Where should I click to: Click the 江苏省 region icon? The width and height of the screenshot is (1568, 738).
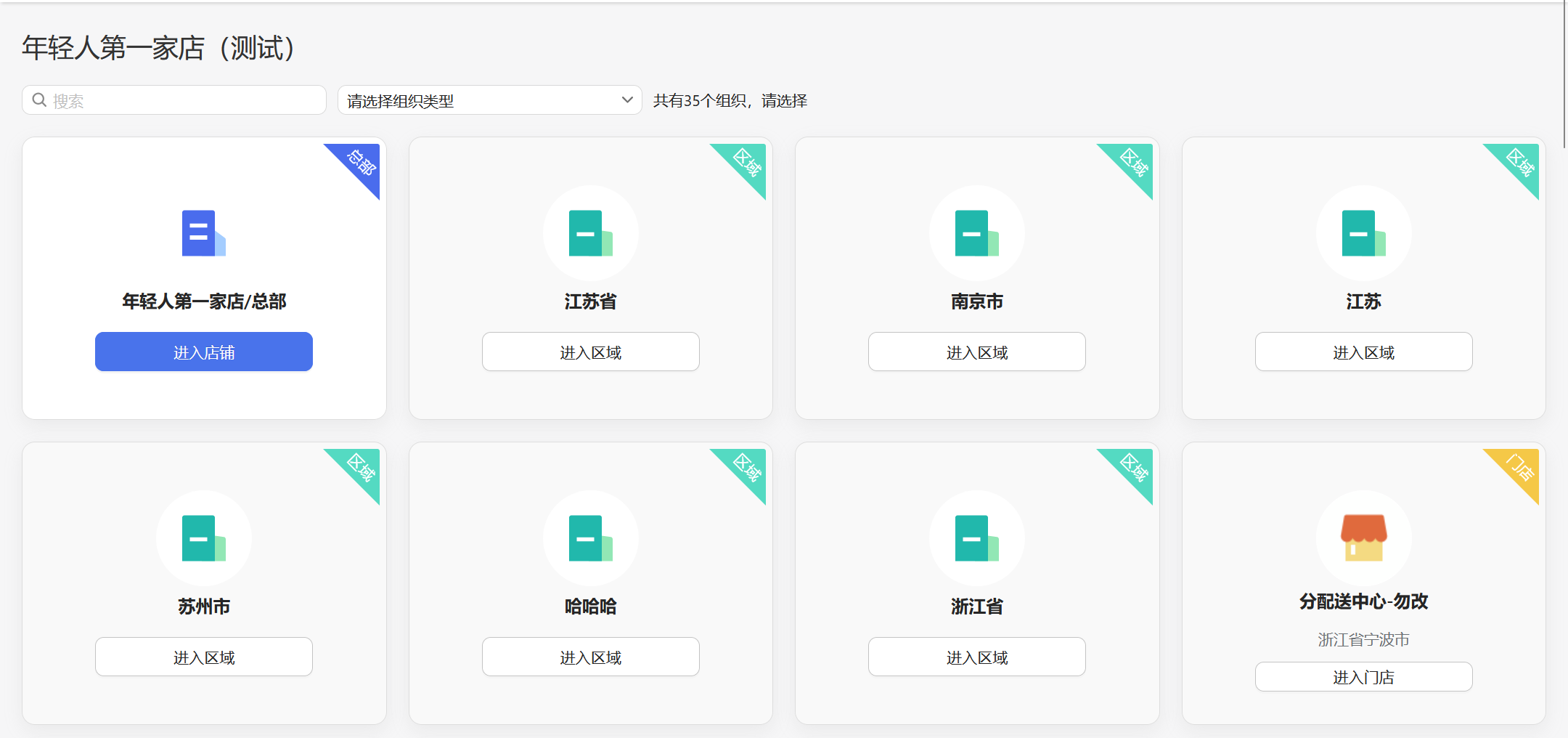[591, 233]
